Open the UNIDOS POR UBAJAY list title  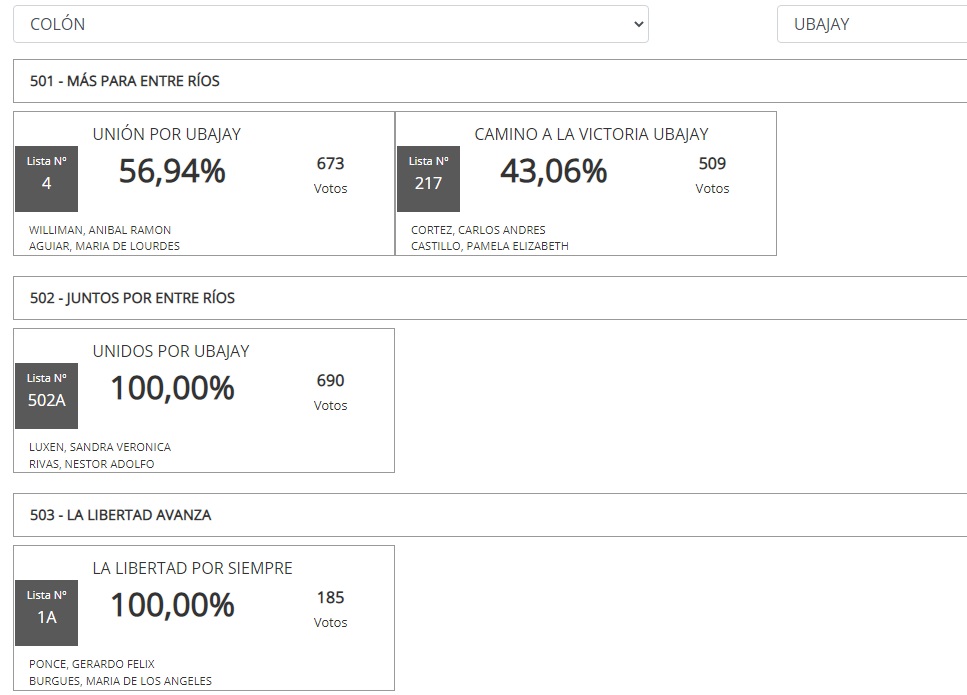[x=171, y=351]
